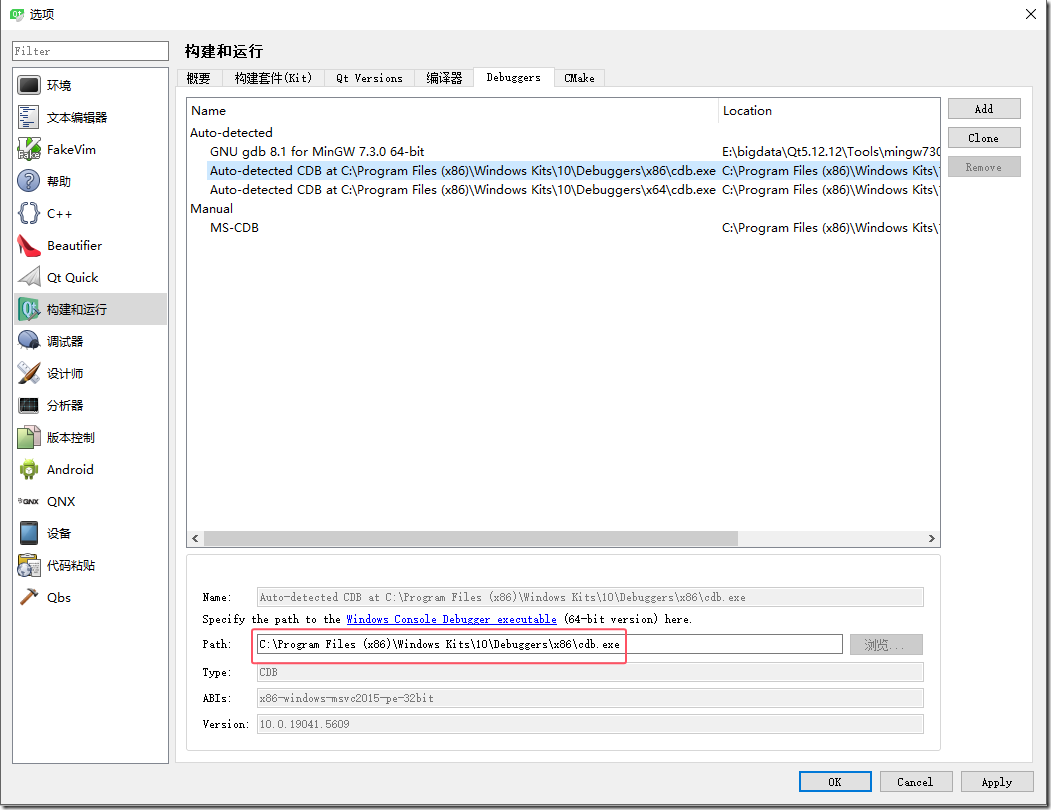Click the Cancel button
This screenshot has width=1051, height=810.
point(916,782)
